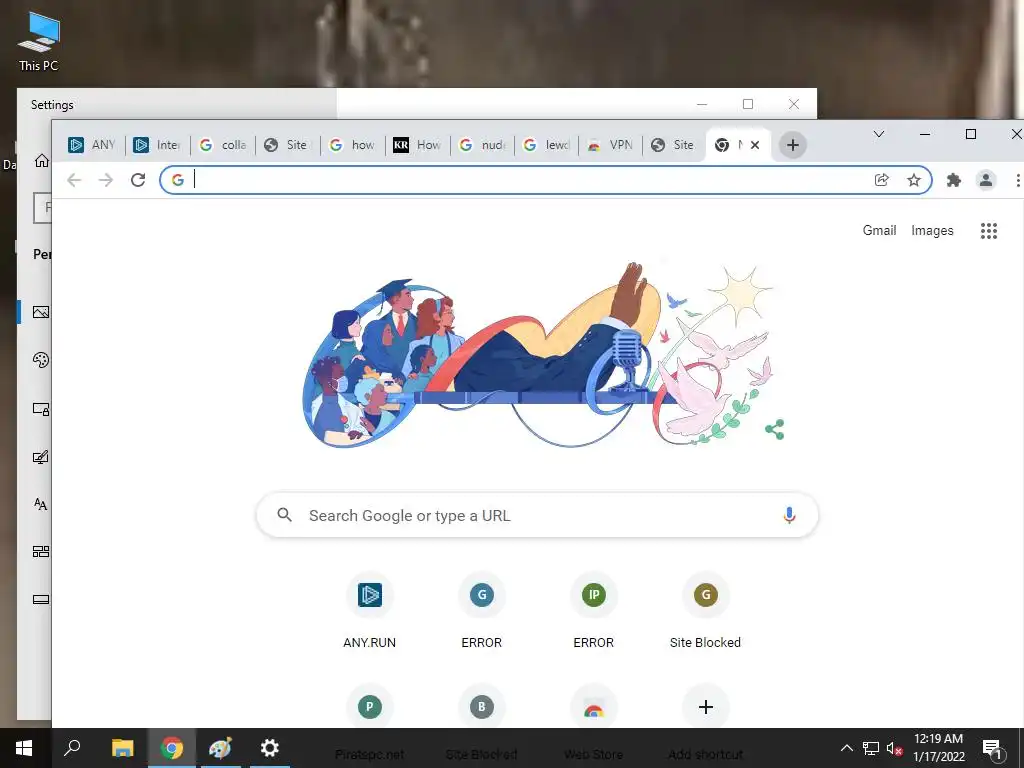1024x768 pixels.
Task: Start voice search with the microphone icon
Action: click(x=790, y=515)
